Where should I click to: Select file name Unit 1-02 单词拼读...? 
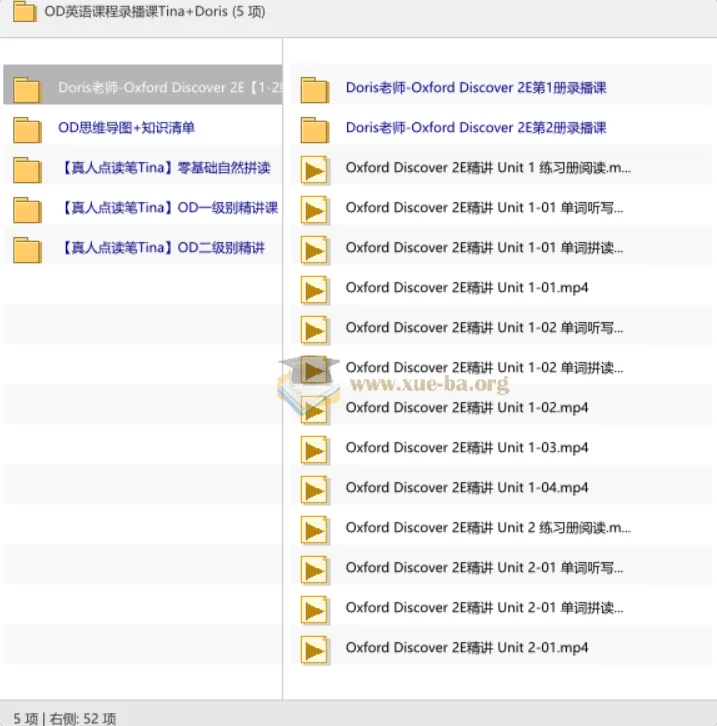click(485, 368)
